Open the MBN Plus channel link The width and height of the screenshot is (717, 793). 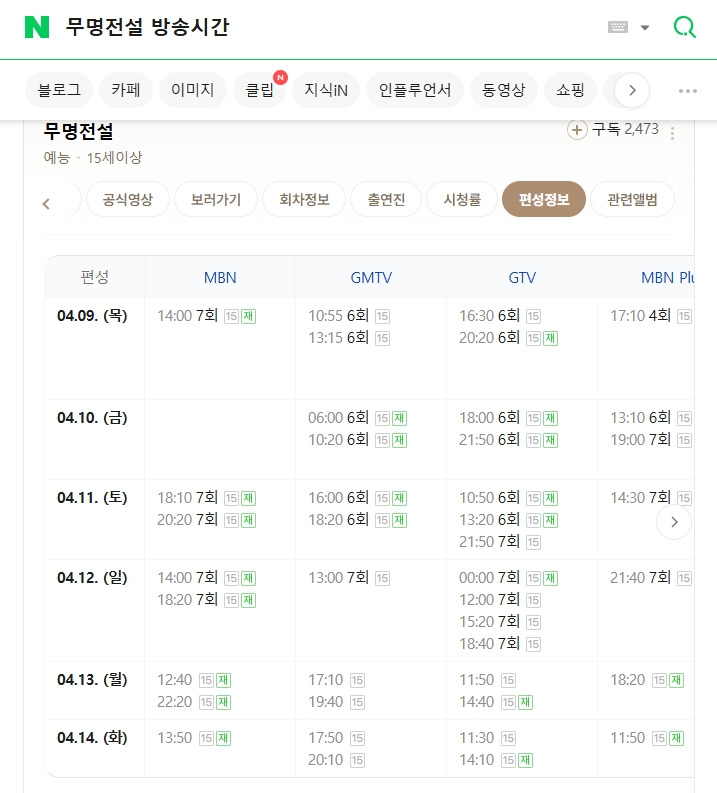667,278
